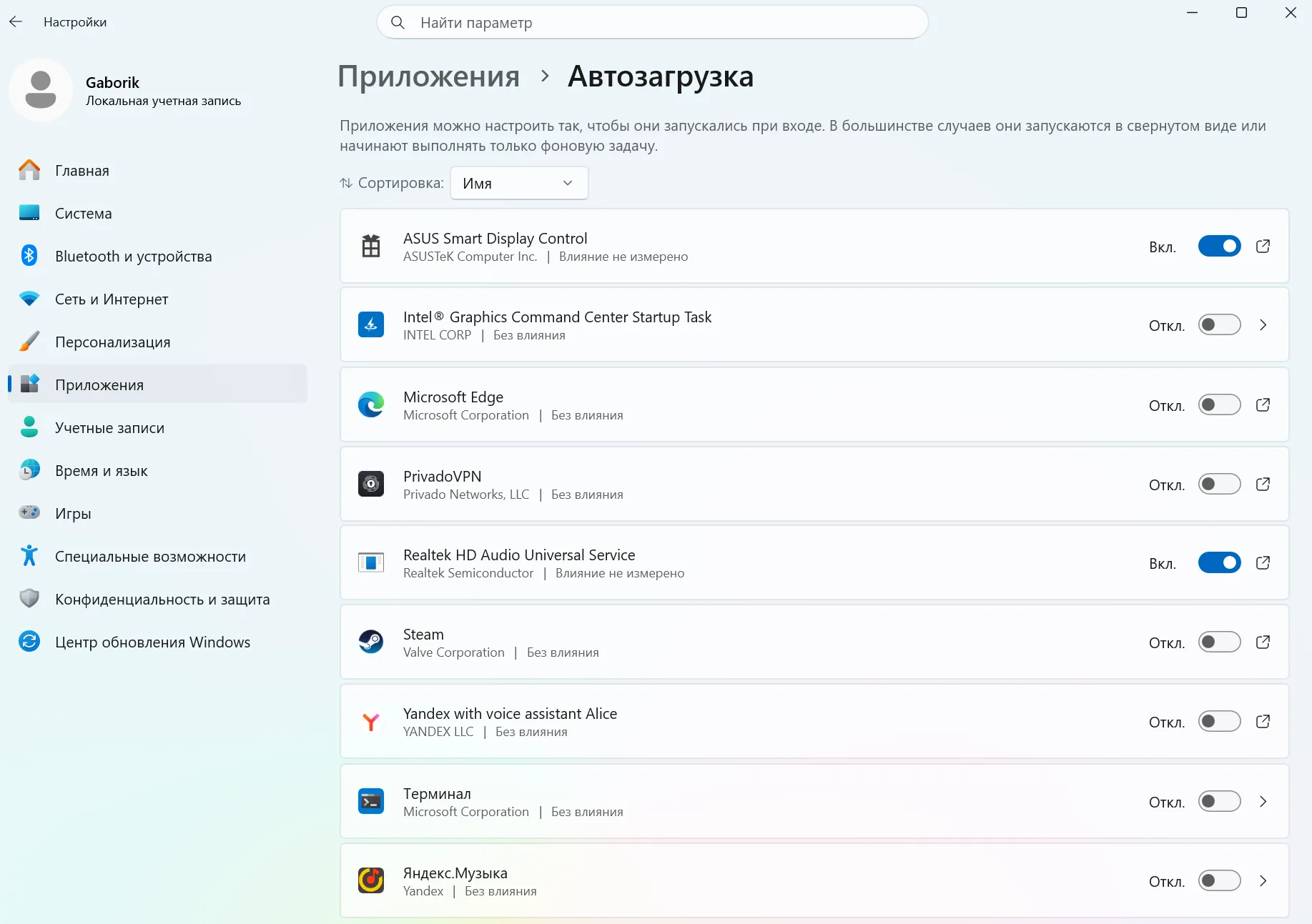Open Центр обновления Windows section
Screen dimensions: 1312x924
157,642
